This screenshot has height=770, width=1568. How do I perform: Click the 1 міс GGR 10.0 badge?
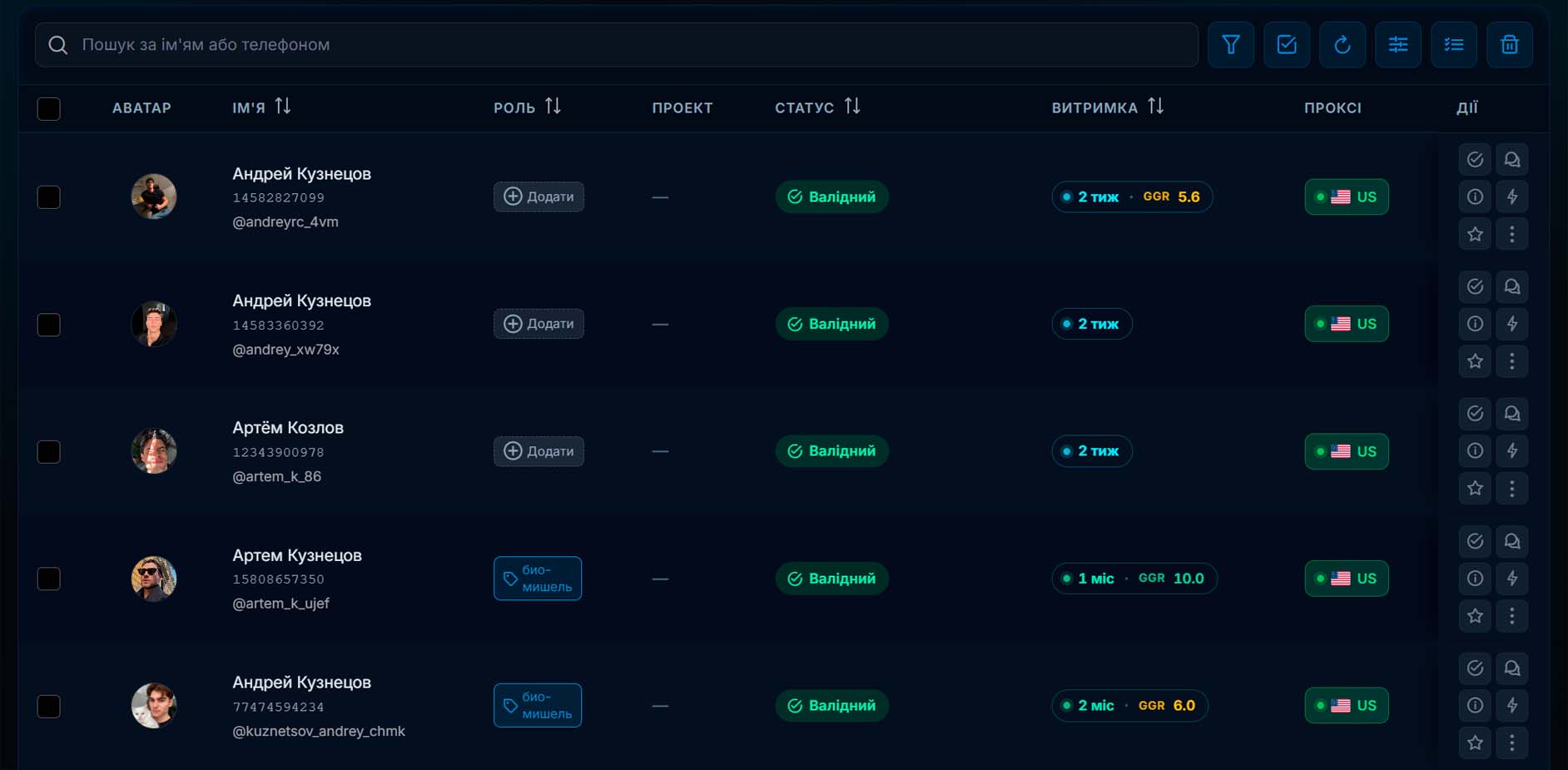pyautogui.click(x=1134, y=579)
